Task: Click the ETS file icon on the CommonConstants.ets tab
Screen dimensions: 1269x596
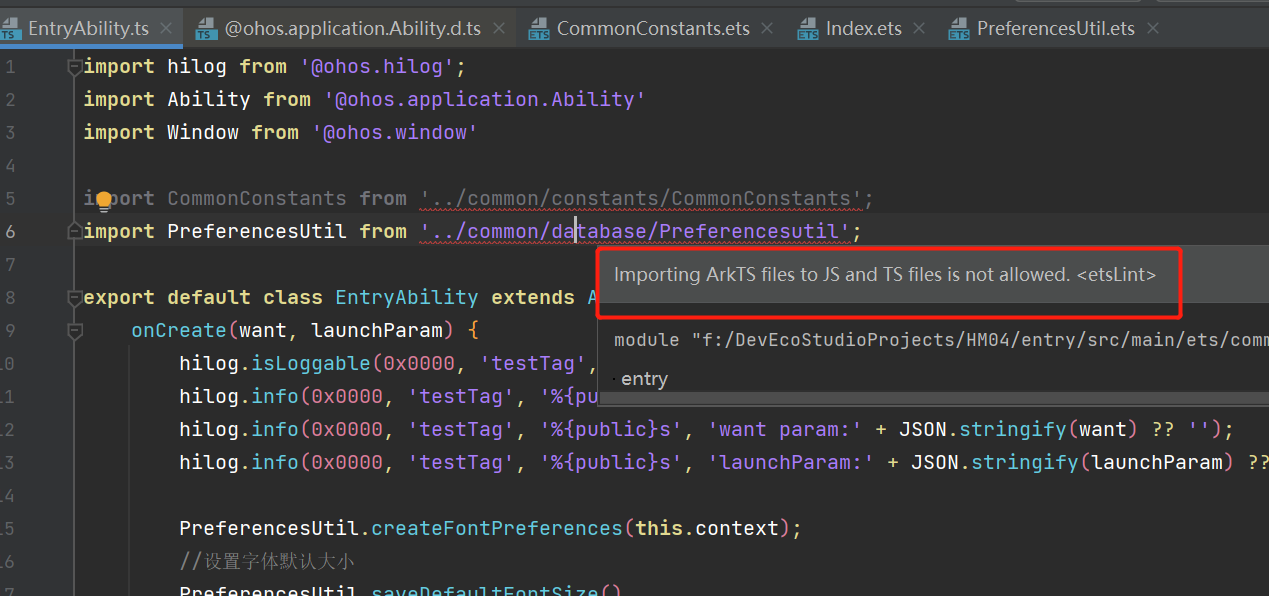Action: [539, 29]
